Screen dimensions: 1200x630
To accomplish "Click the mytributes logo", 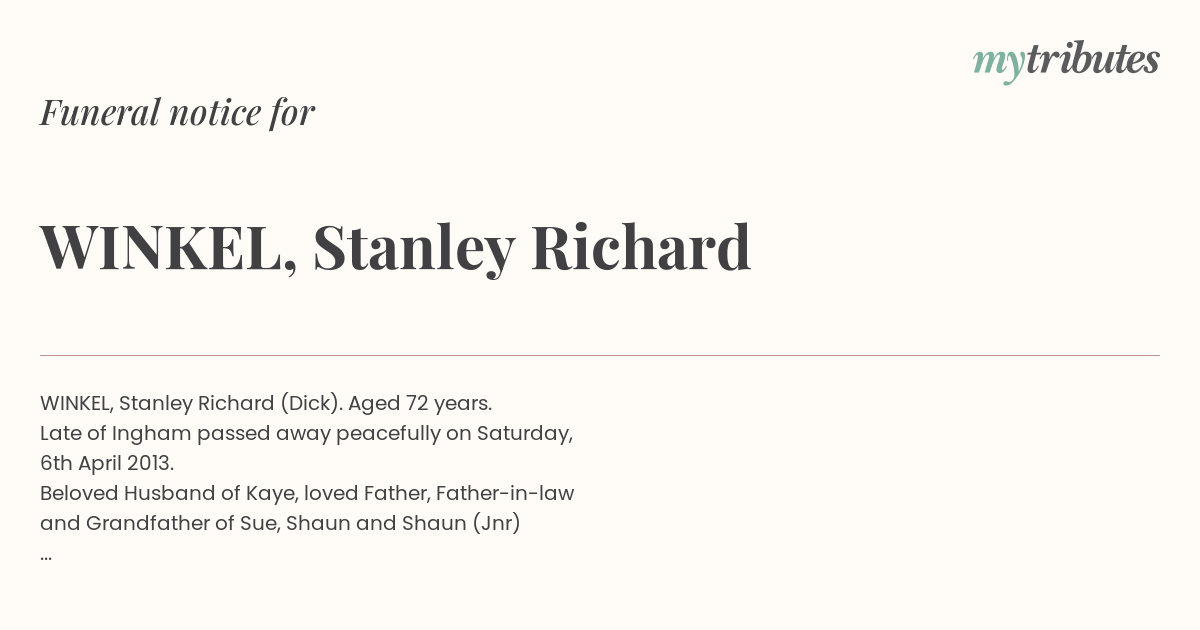I will [x=1066, y=61].
